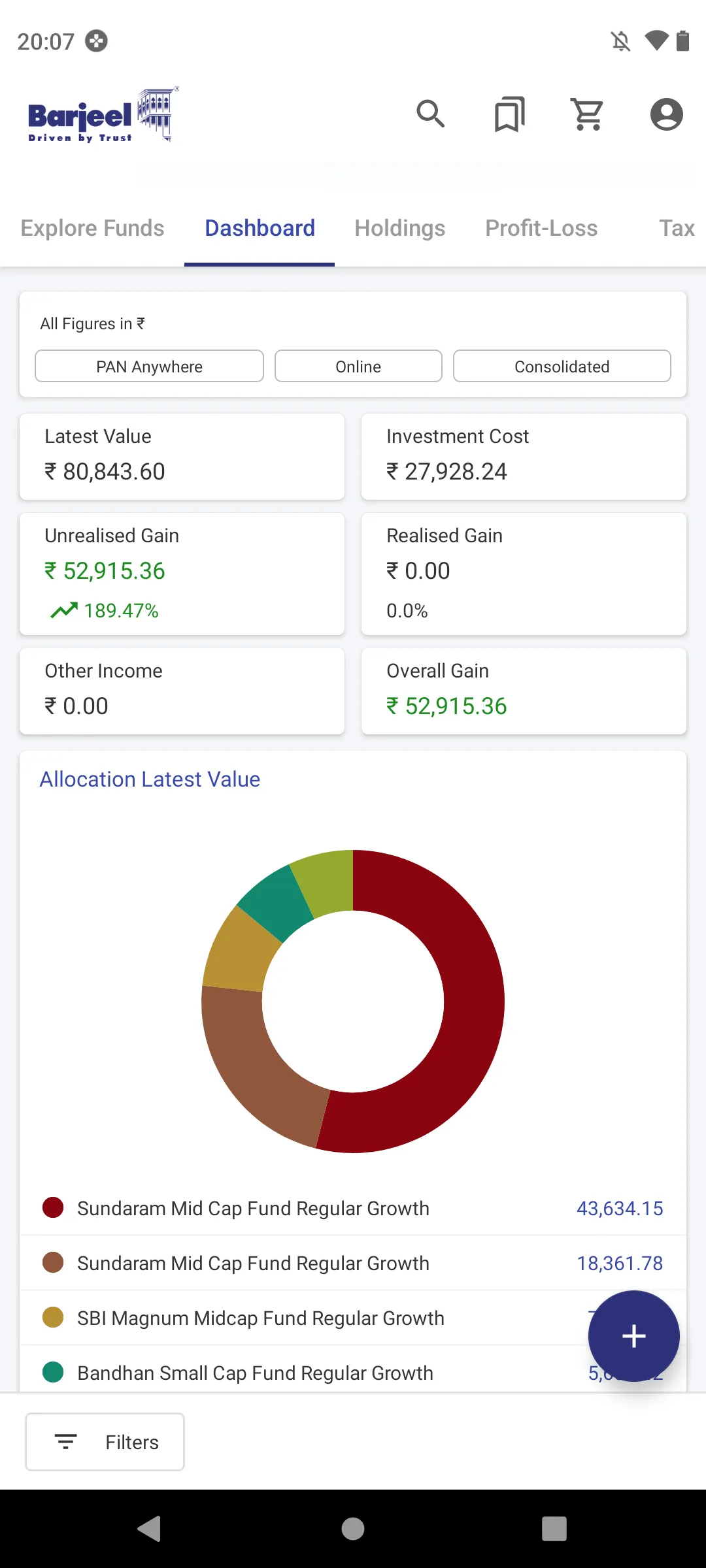Open the user profile icon
Viewport: 706px width, 1568px height.
(666, 114)
